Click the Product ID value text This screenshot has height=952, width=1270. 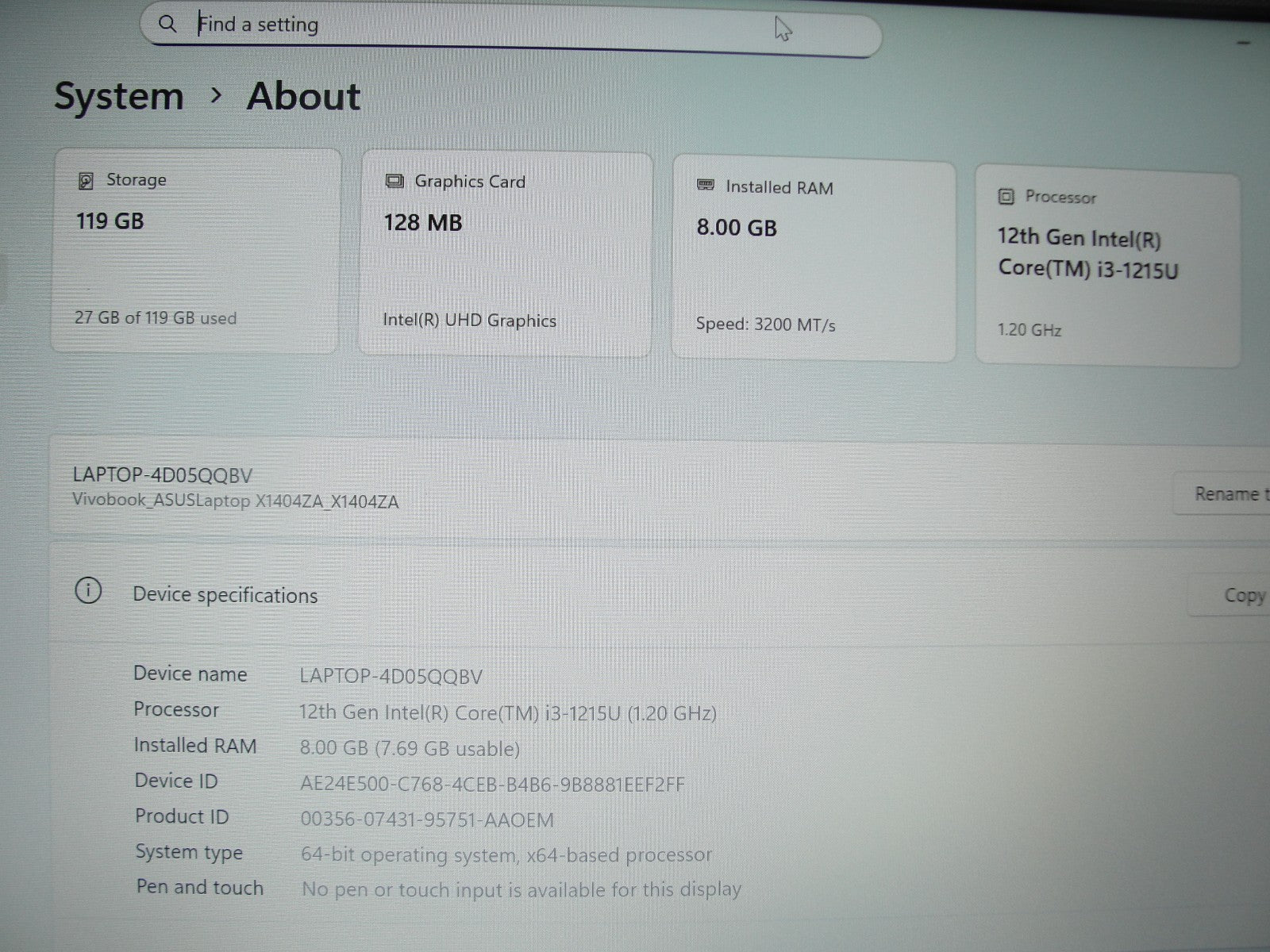427,820
